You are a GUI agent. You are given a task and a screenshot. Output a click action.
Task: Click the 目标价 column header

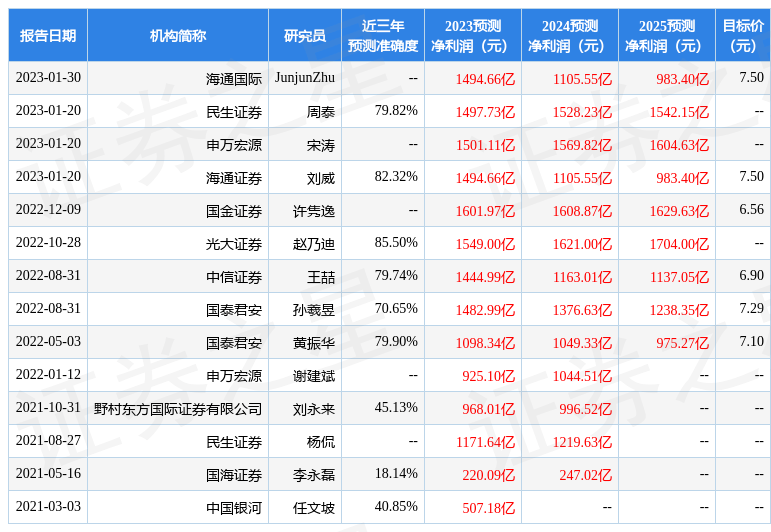click(743, 36)
